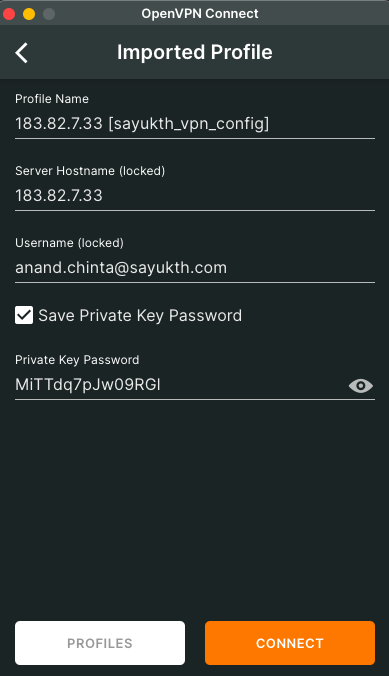Click the Username field with anand.chinta@sayukth.com
Screen dimensions: 389x676
point(194,268)
